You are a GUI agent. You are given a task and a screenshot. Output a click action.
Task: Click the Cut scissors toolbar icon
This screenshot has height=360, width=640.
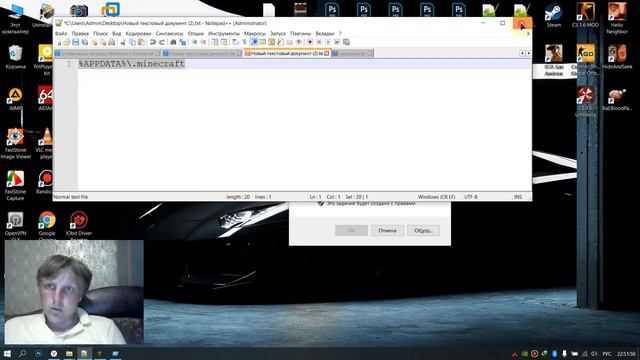click(123, 42)
